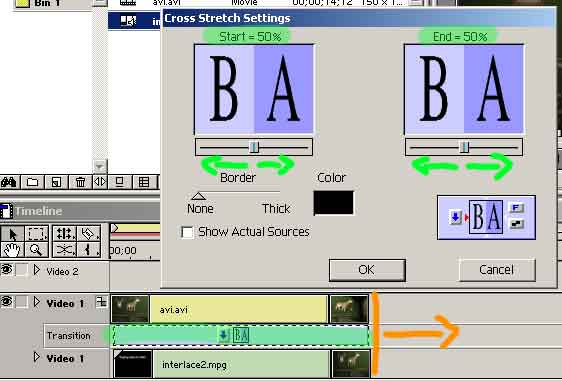This screenshot has width=562, height=381.
Task: Hide Video 2 track eye icon
Action: [x=6, y=269]
